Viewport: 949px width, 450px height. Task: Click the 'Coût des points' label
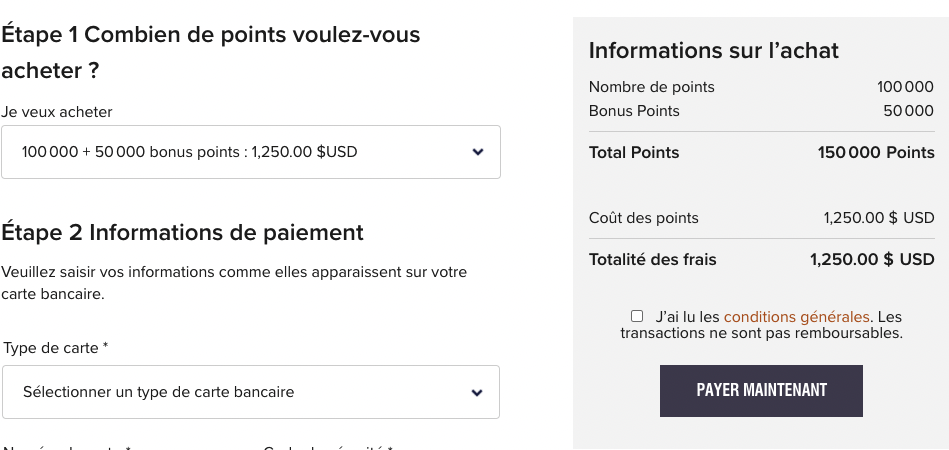coord(644,217)
